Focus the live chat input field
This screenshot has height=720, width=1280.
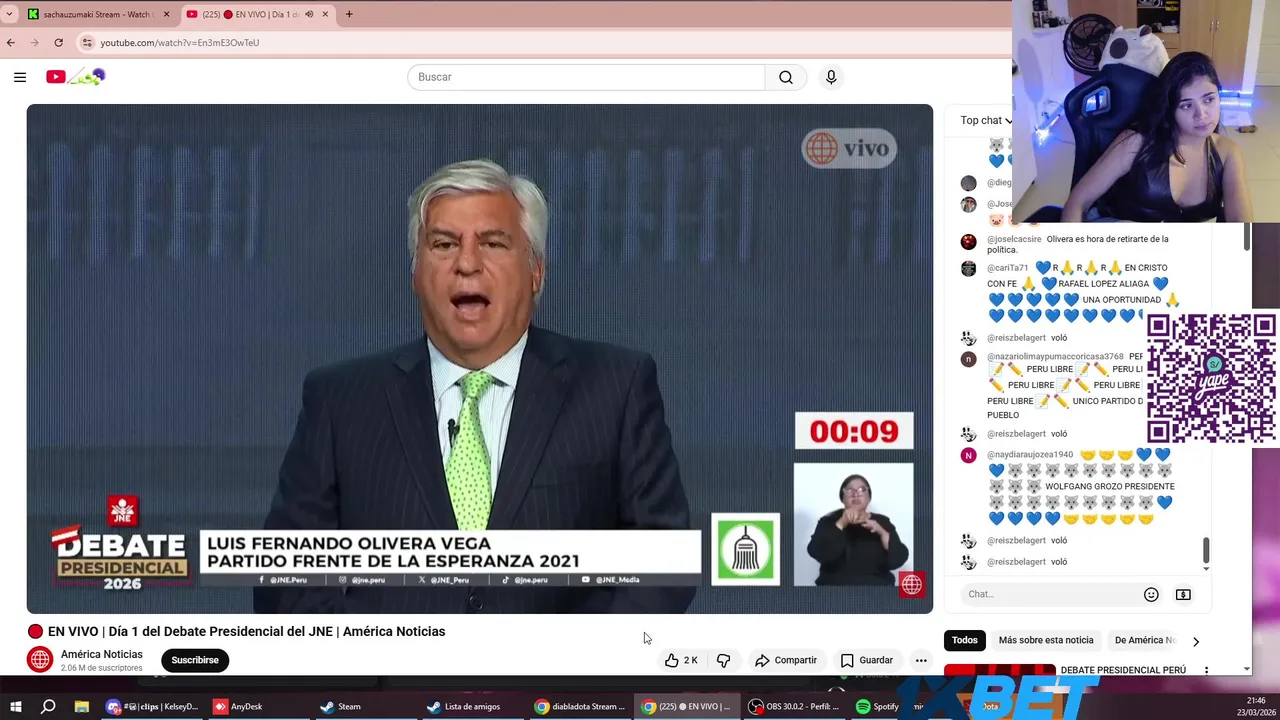click(x=1050, y=594)
